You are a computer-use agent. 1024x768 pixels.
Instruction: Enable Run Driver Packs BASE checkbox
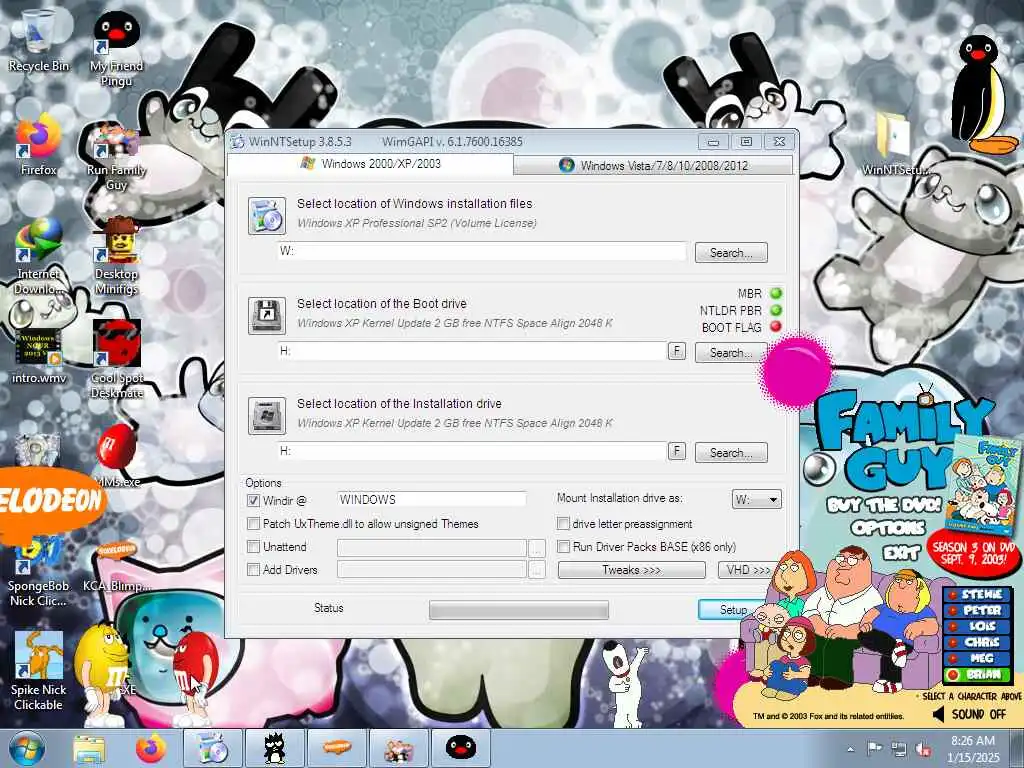coord(563,547)
